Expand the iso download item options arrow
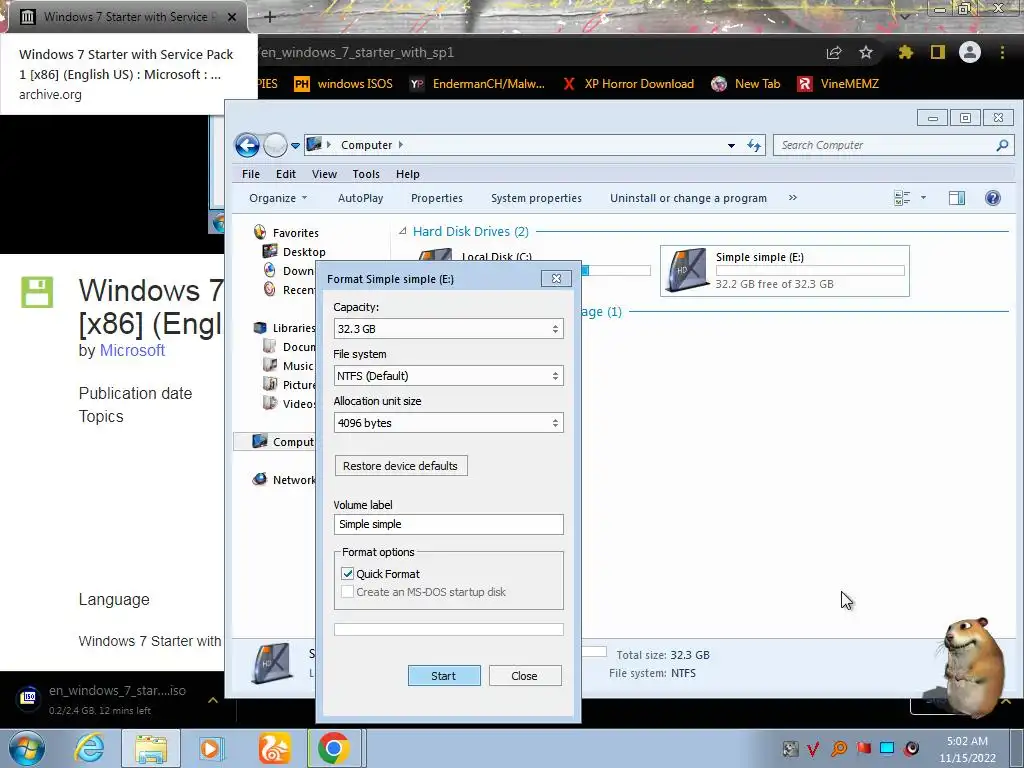Viewport: 1024px width, 768px height. 213,699
